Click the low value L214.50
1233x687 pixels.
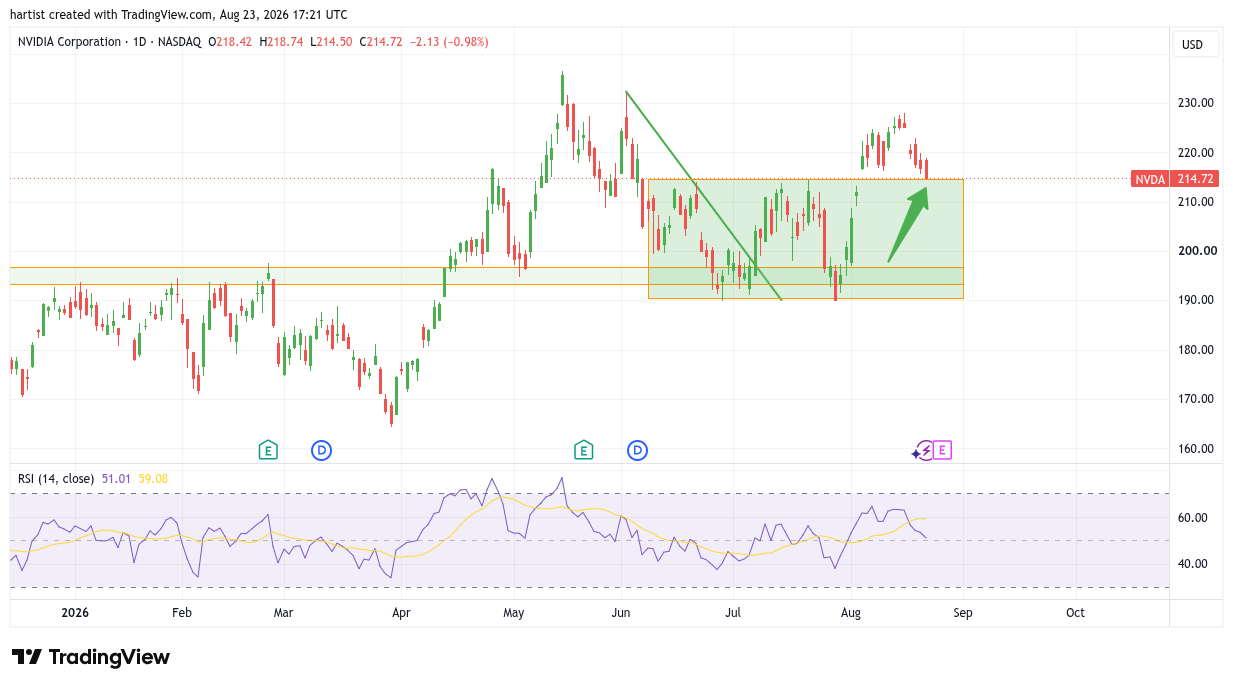tap(329, 42)
